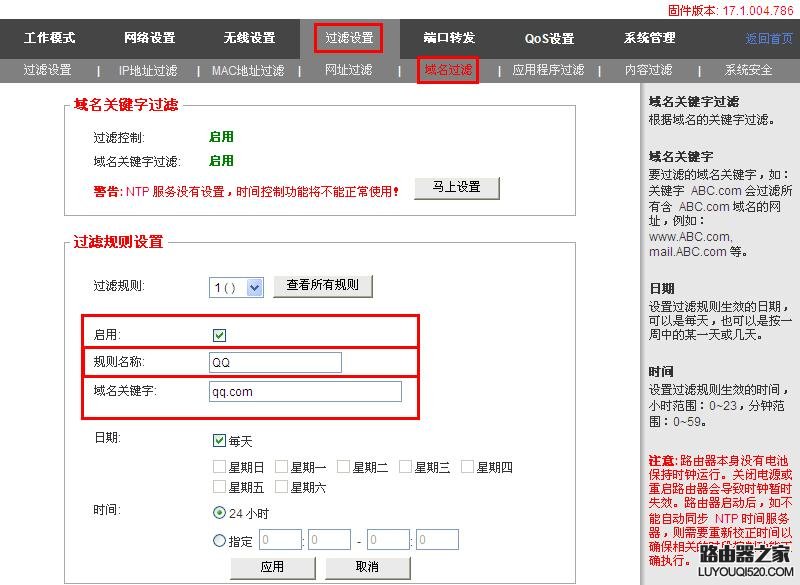The image size is (800, 585).
Task: Open the 系统管理 main menu tab
Action: point(649,38)
